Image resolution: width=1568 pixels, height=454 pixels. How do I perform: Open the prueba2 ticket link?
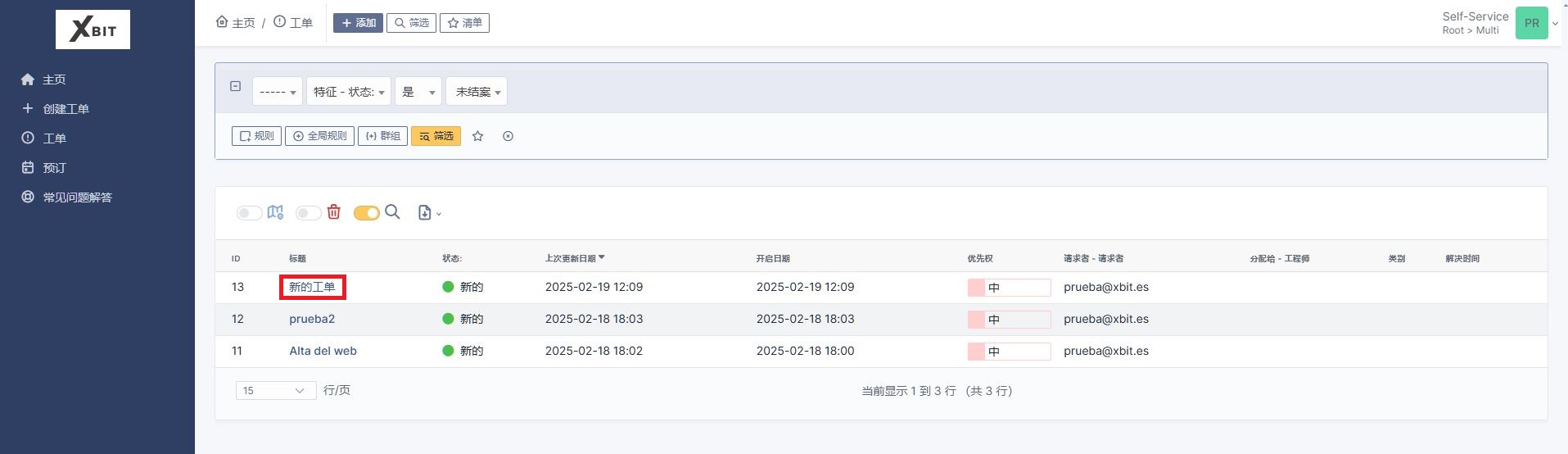312,320
